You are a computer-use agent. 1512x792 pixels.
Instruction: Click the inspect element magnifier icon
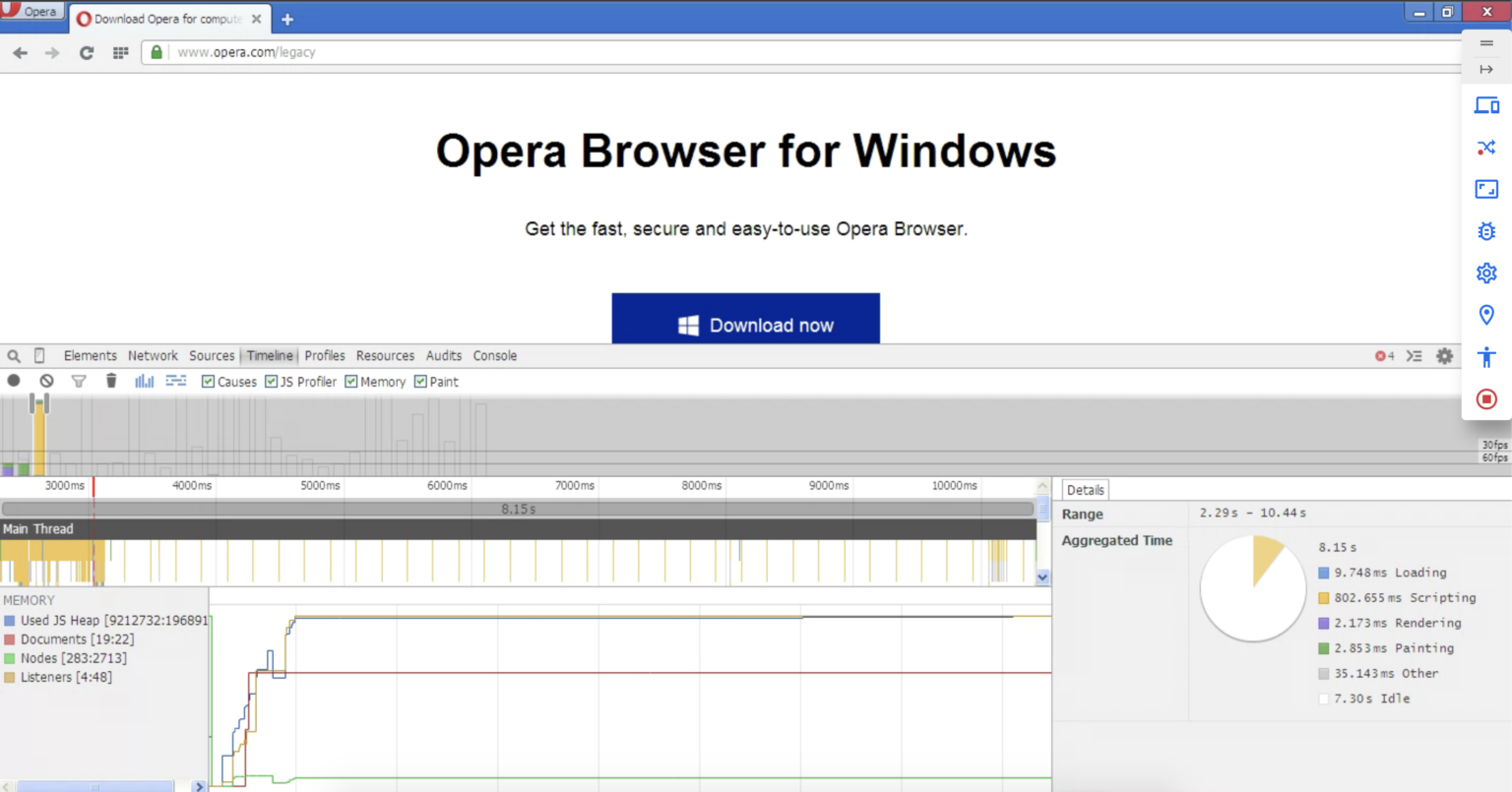pyautogui.click(x=14, y=356)
